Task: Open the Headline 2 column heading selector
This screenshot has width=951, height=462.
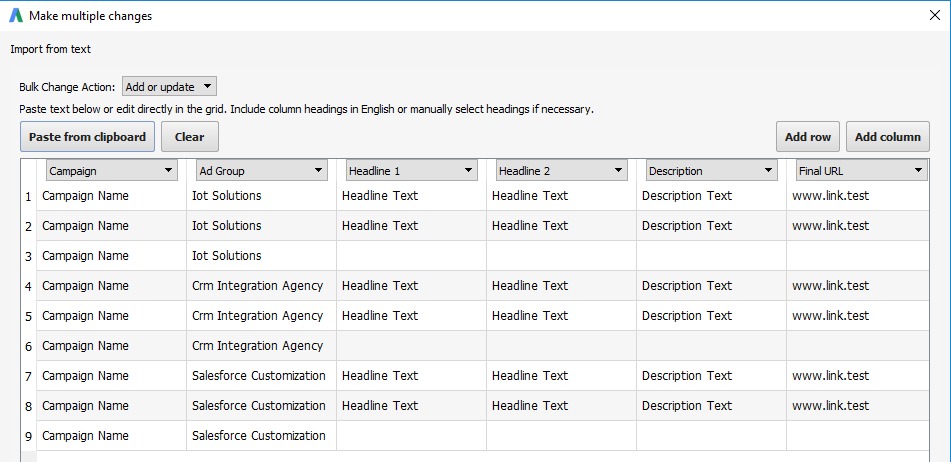Action: point(562,171)
